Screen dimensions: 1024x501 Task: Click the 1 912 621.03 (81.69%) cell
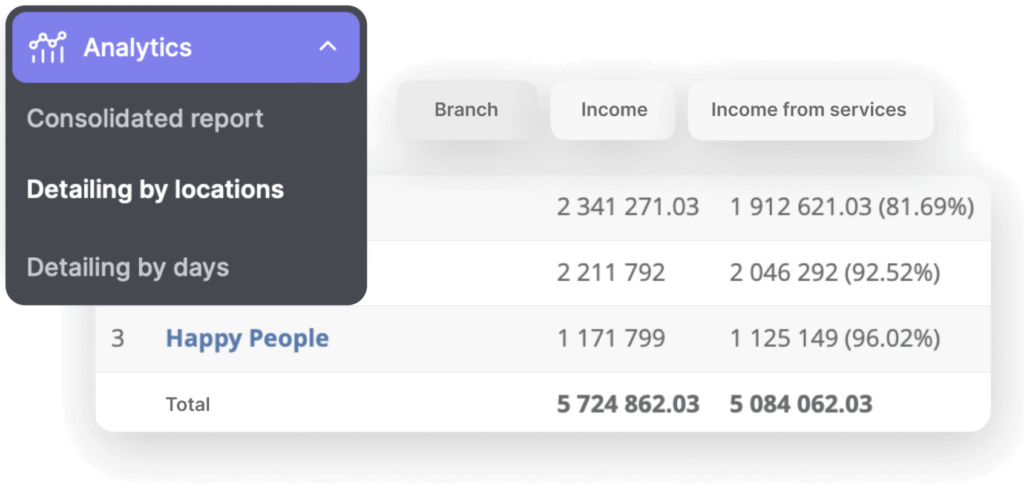[x=852, y=207]
